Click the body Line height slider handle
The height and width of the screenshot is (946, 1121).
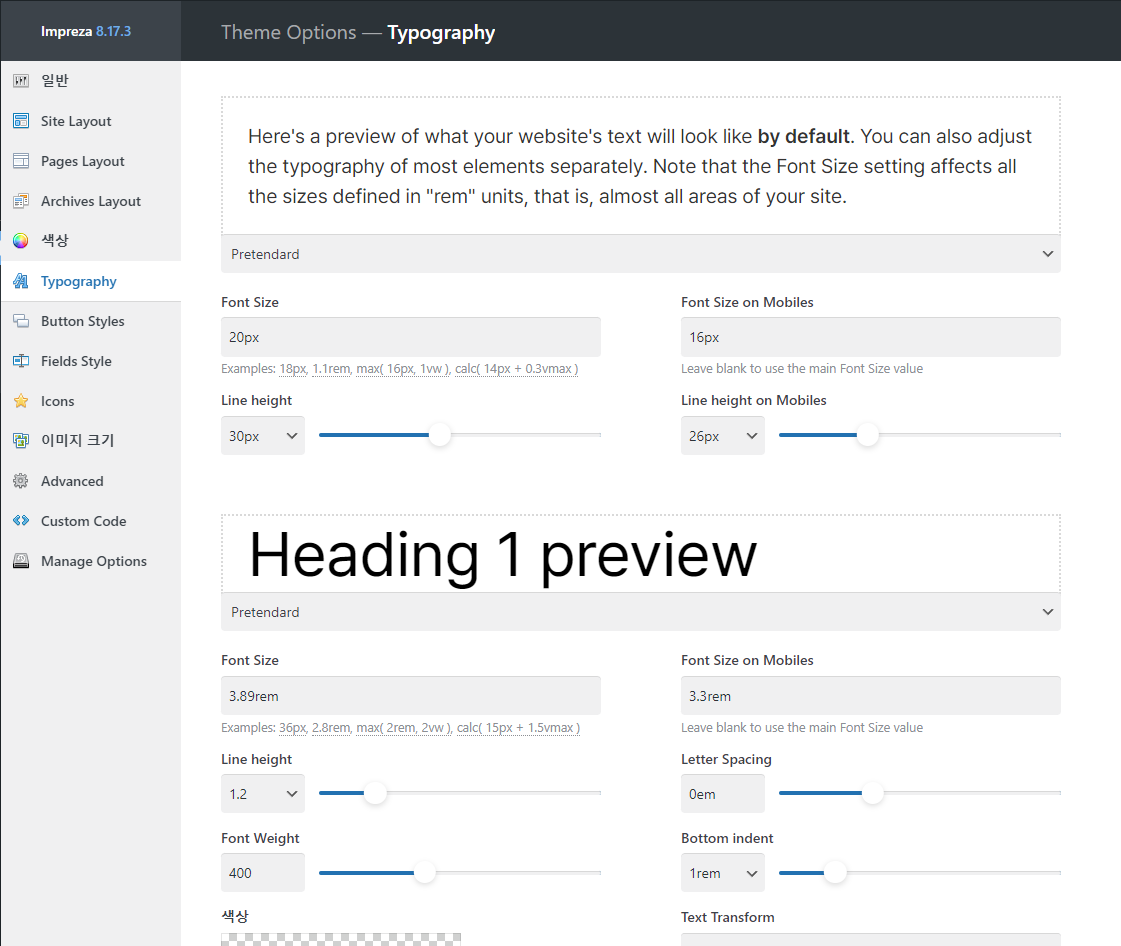point(440,435)
